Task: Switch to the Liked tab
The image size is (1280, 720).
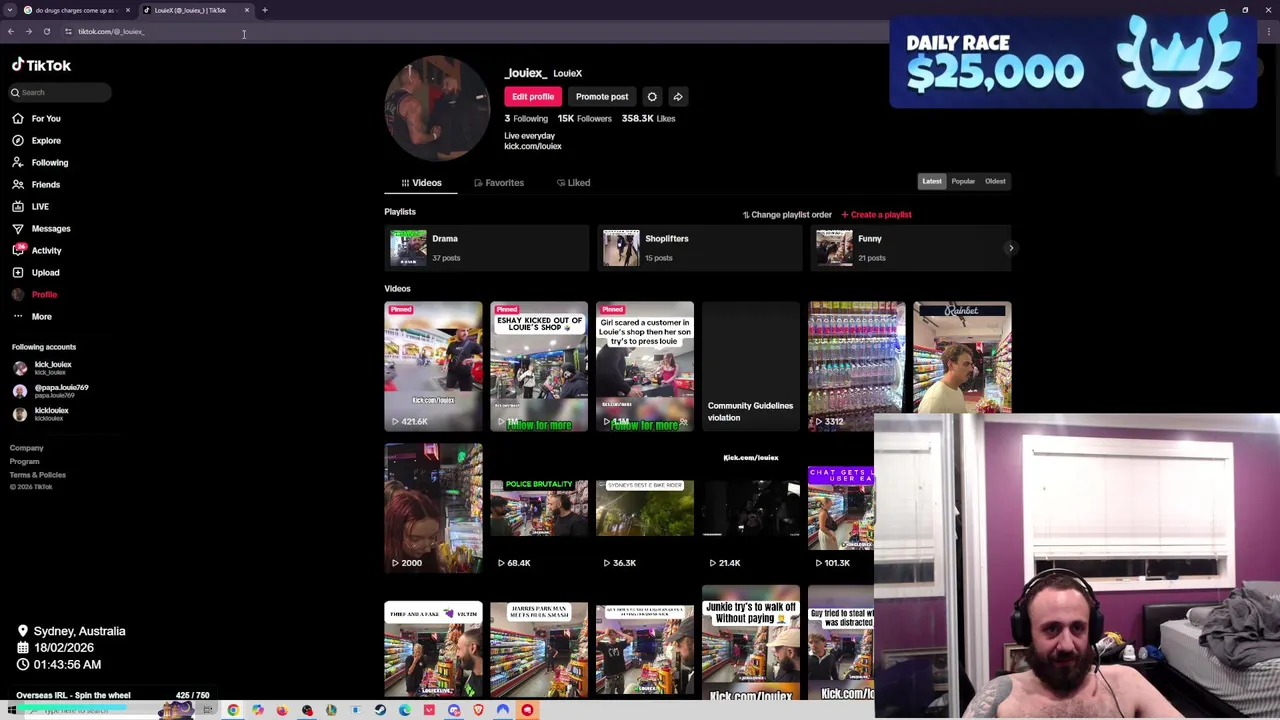Action: click(x=573, y=183)
